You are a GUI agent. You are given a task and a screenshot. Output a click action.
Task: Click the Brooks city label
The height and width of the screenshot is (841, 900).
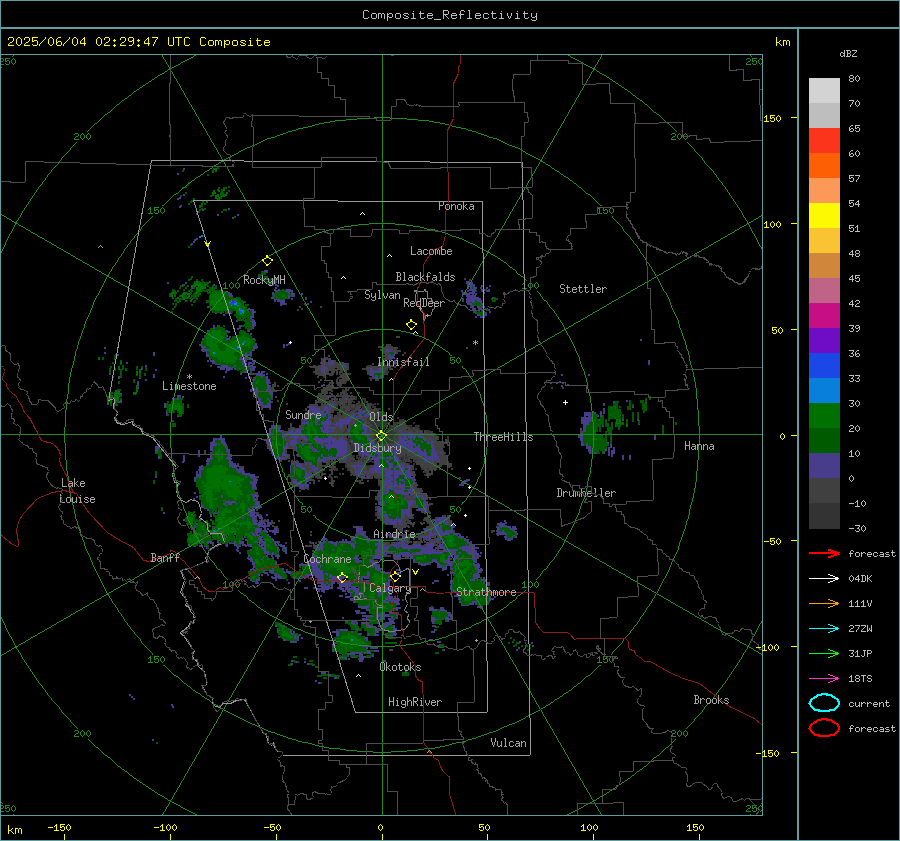click(711, 700)
